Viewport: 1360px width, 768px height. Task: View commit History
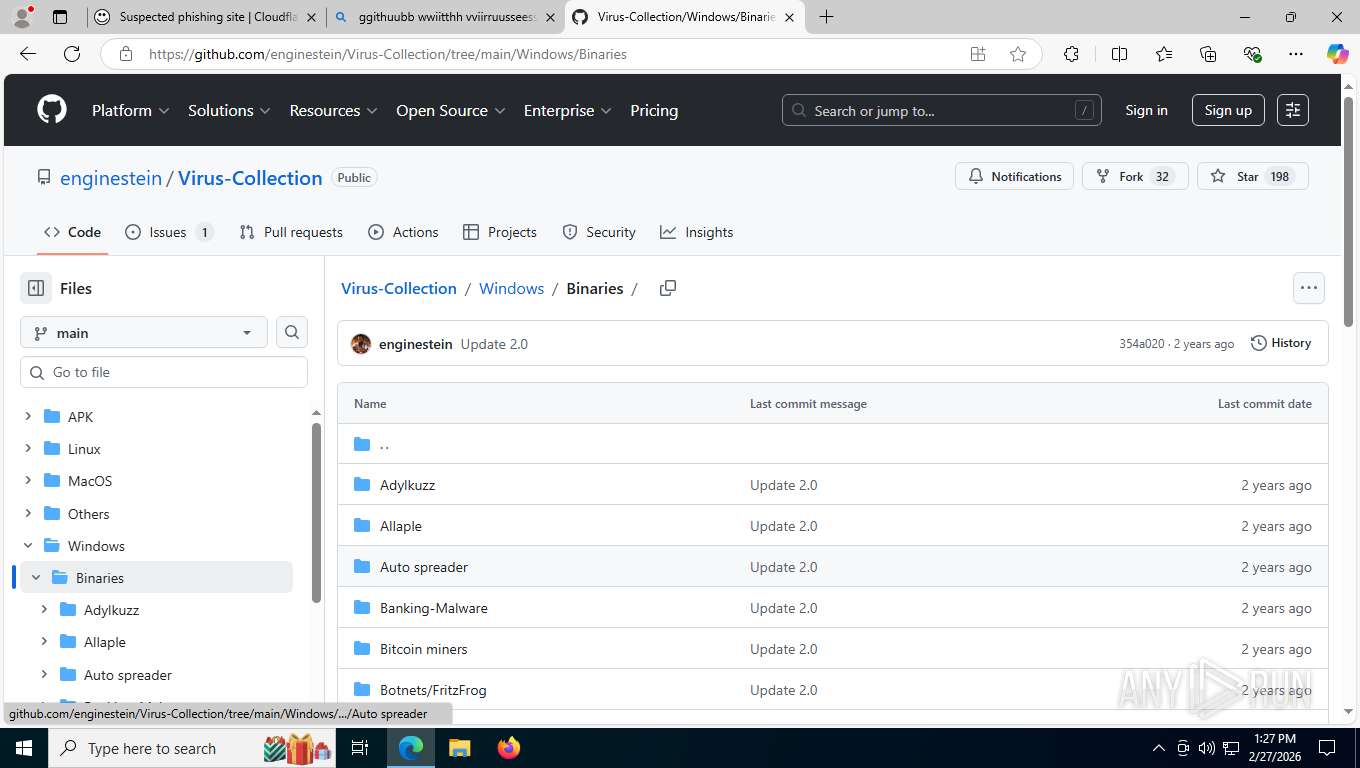coord(1281,343)
